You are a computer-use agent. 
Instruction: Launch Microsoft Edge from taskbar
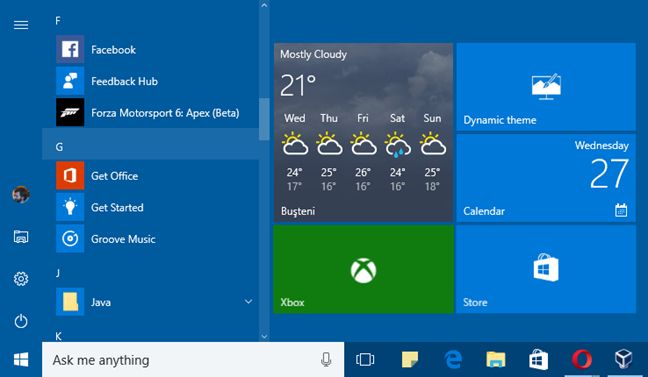[453, 360]
